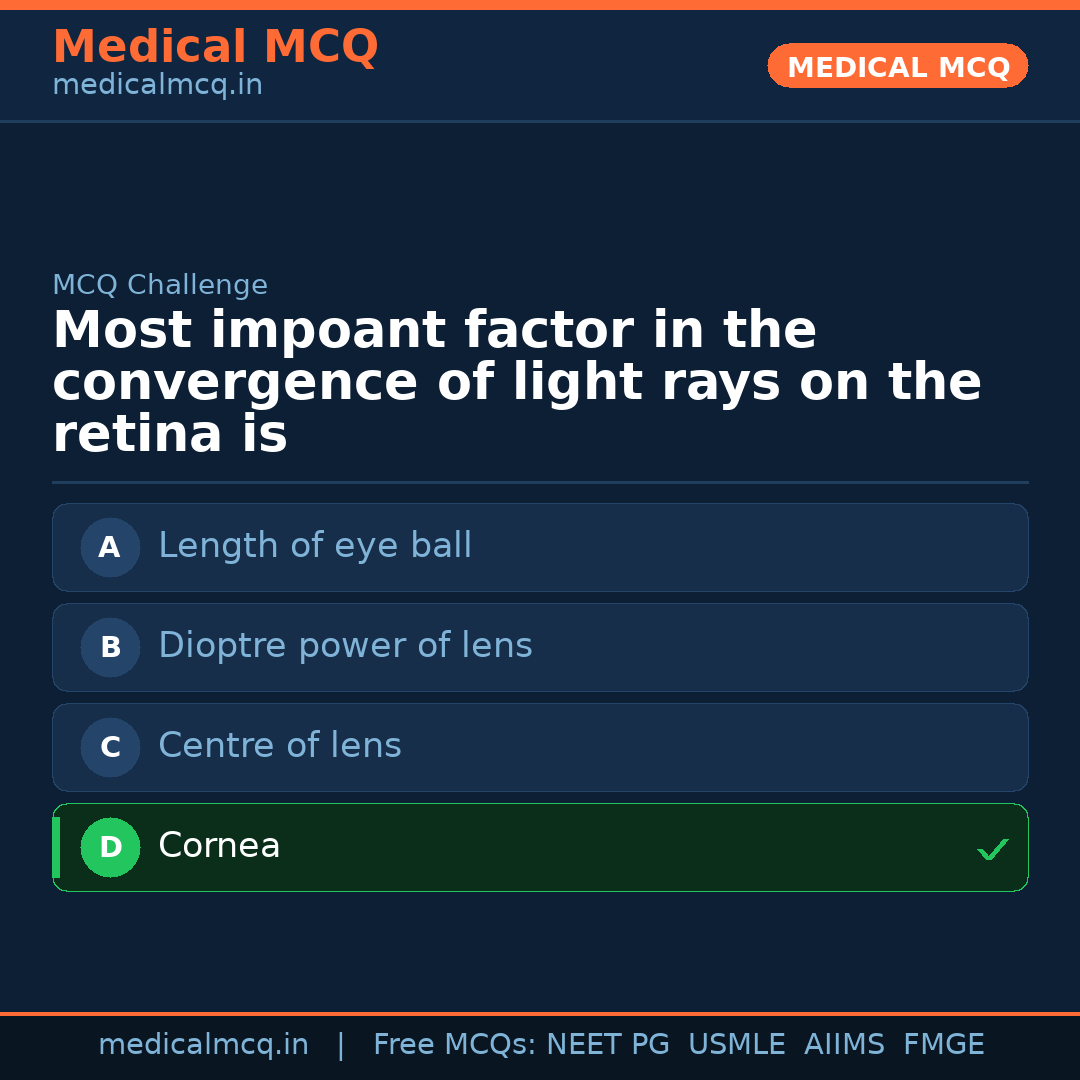
Task: Click the pipe separator in the footer
Action: [x=341, y=1044]
